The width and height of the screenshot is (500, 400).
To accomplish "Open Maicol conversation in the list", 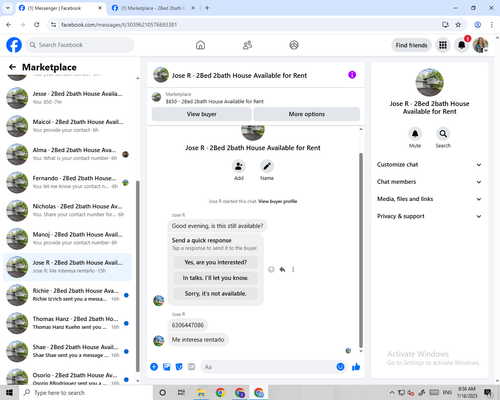I will 67,126.
